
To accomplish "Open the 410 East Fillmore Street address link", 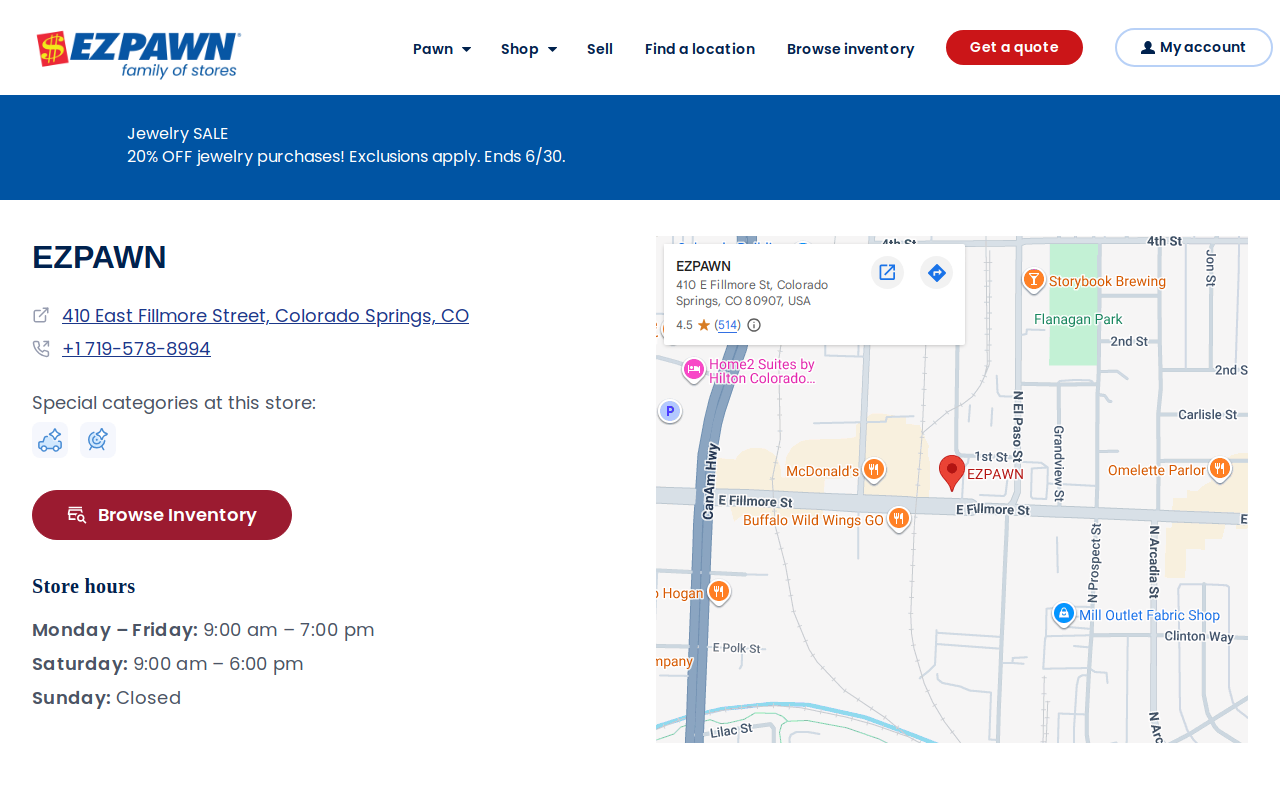I will pyautogui.click(x=265, y=316).
